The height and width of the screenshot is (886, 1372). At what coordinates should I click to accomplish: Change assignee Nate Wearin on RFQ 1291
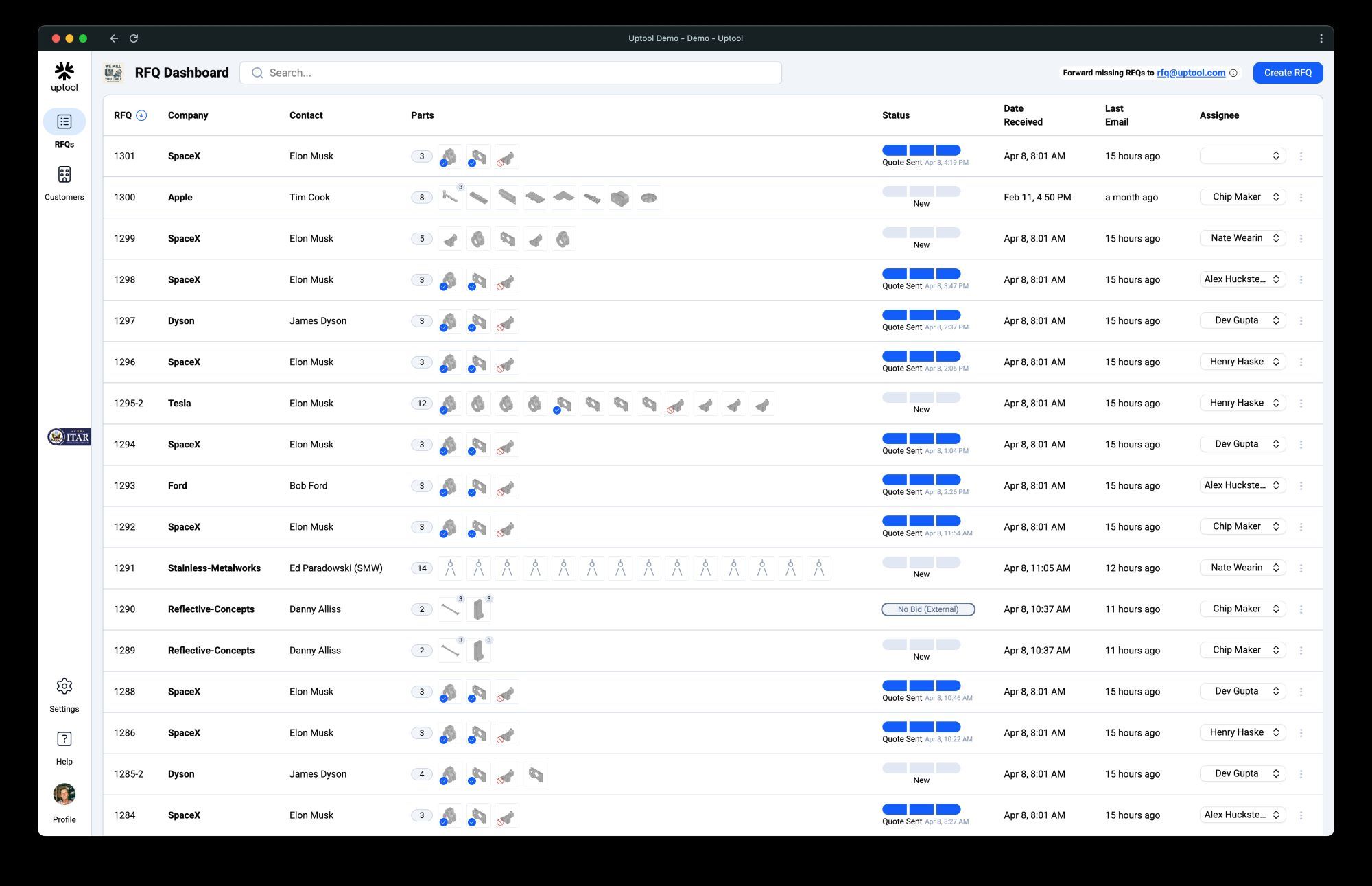[x=1242, y=568]
